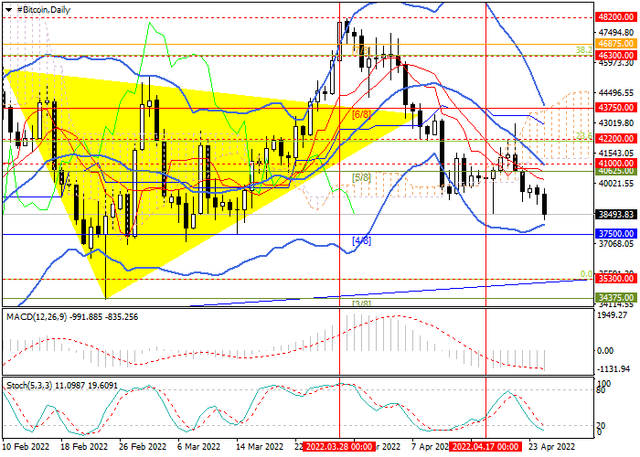
Task: Click the #Bitcoin,Daily chart title
Action: click(43, 10)
